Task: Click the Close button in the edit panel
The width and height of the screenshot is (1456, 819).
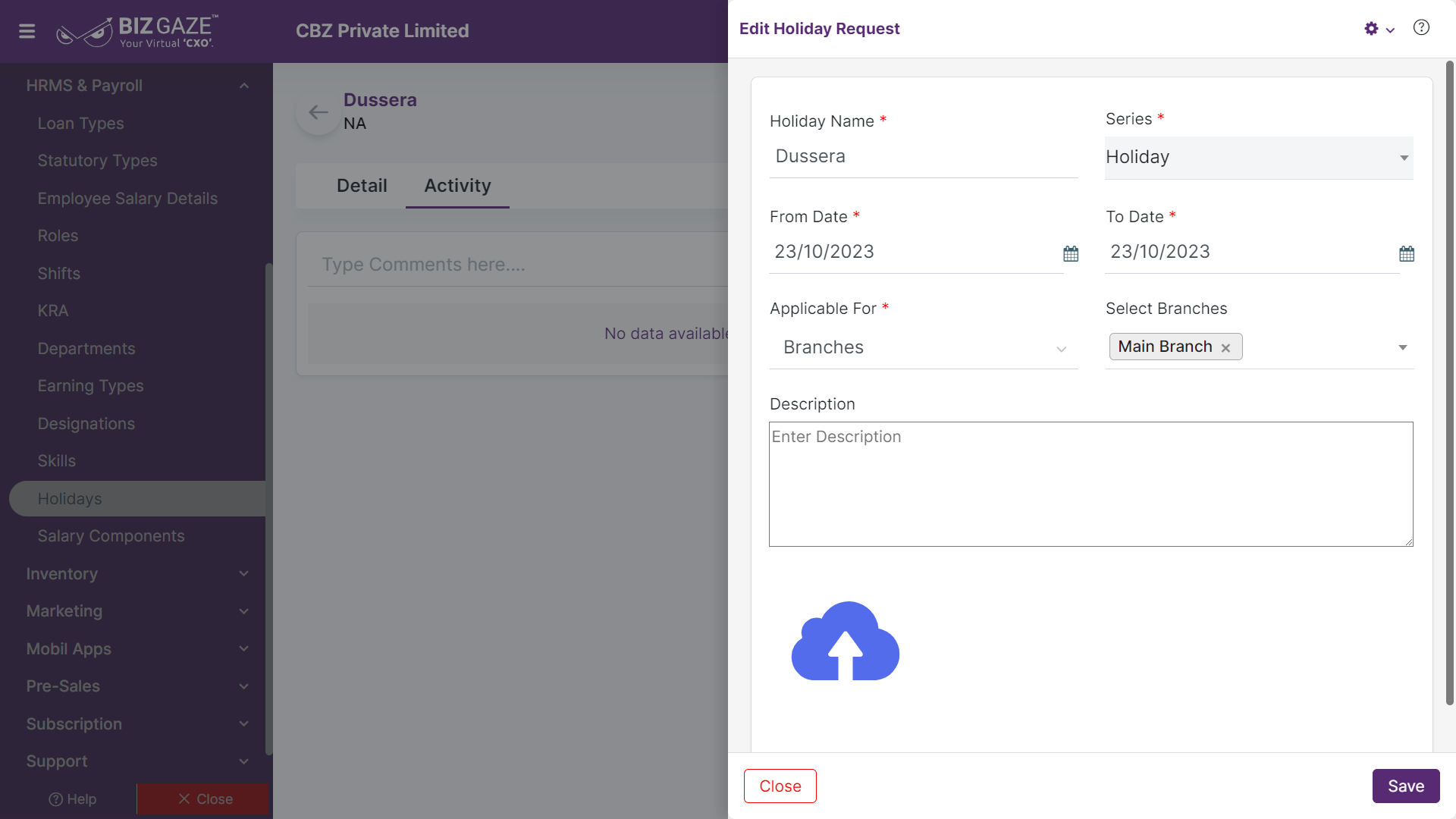Action: coord(780,786)
